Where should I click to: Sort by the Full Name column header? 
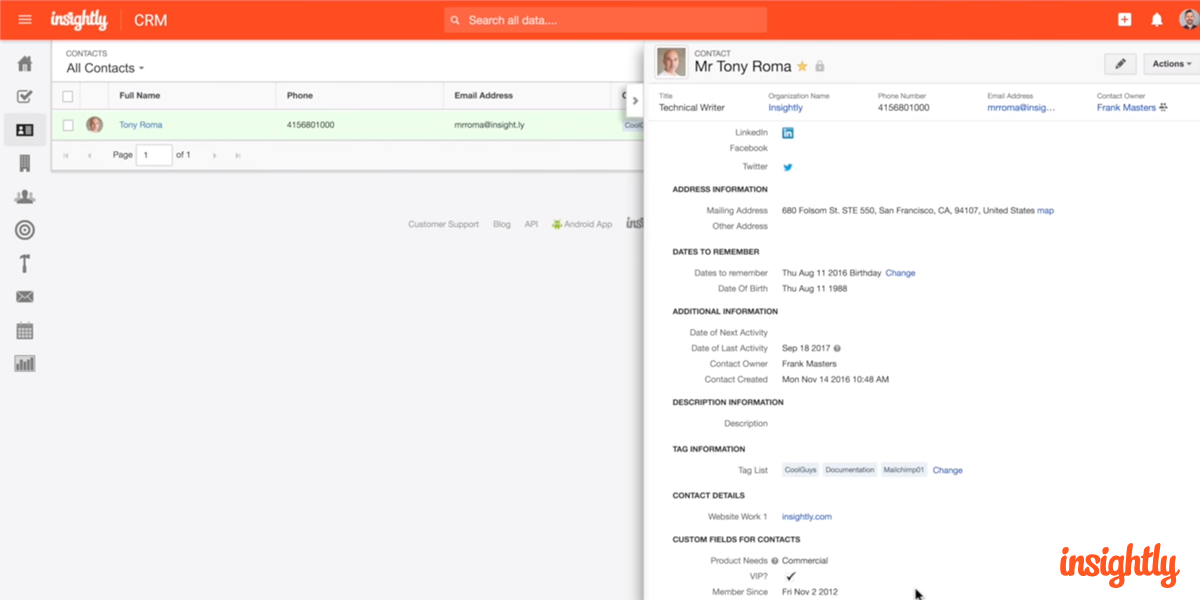(140, 96)
